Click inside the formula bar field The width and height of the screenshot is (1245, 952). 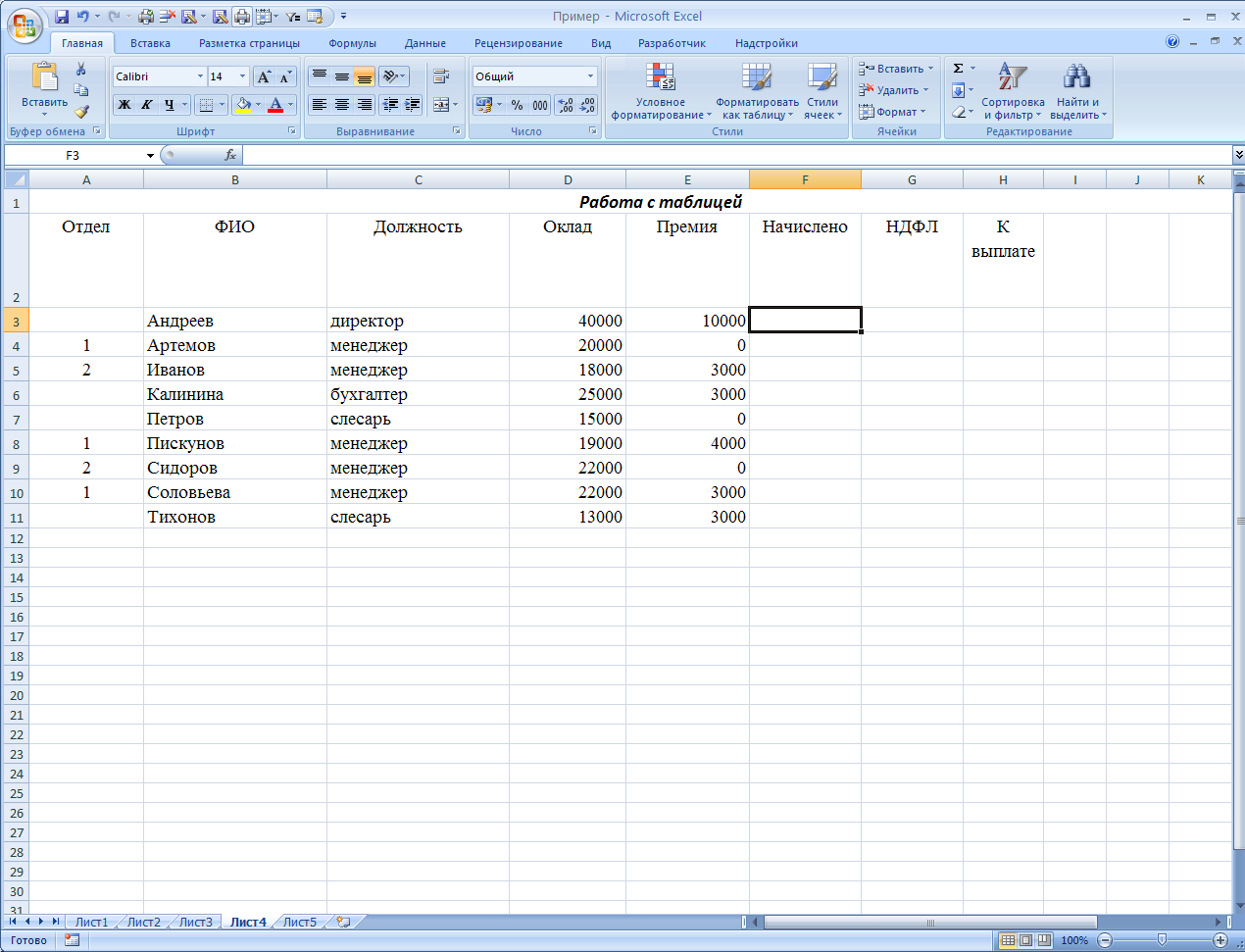coord(736,155)
